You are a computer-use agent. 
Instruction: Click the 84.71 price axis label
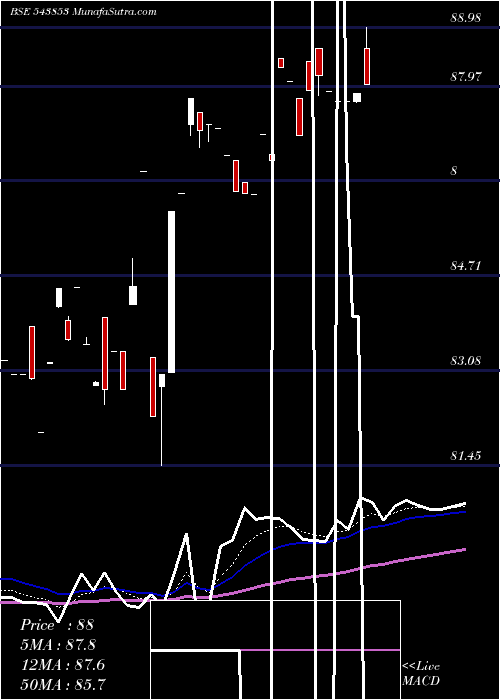pos(466,266)
